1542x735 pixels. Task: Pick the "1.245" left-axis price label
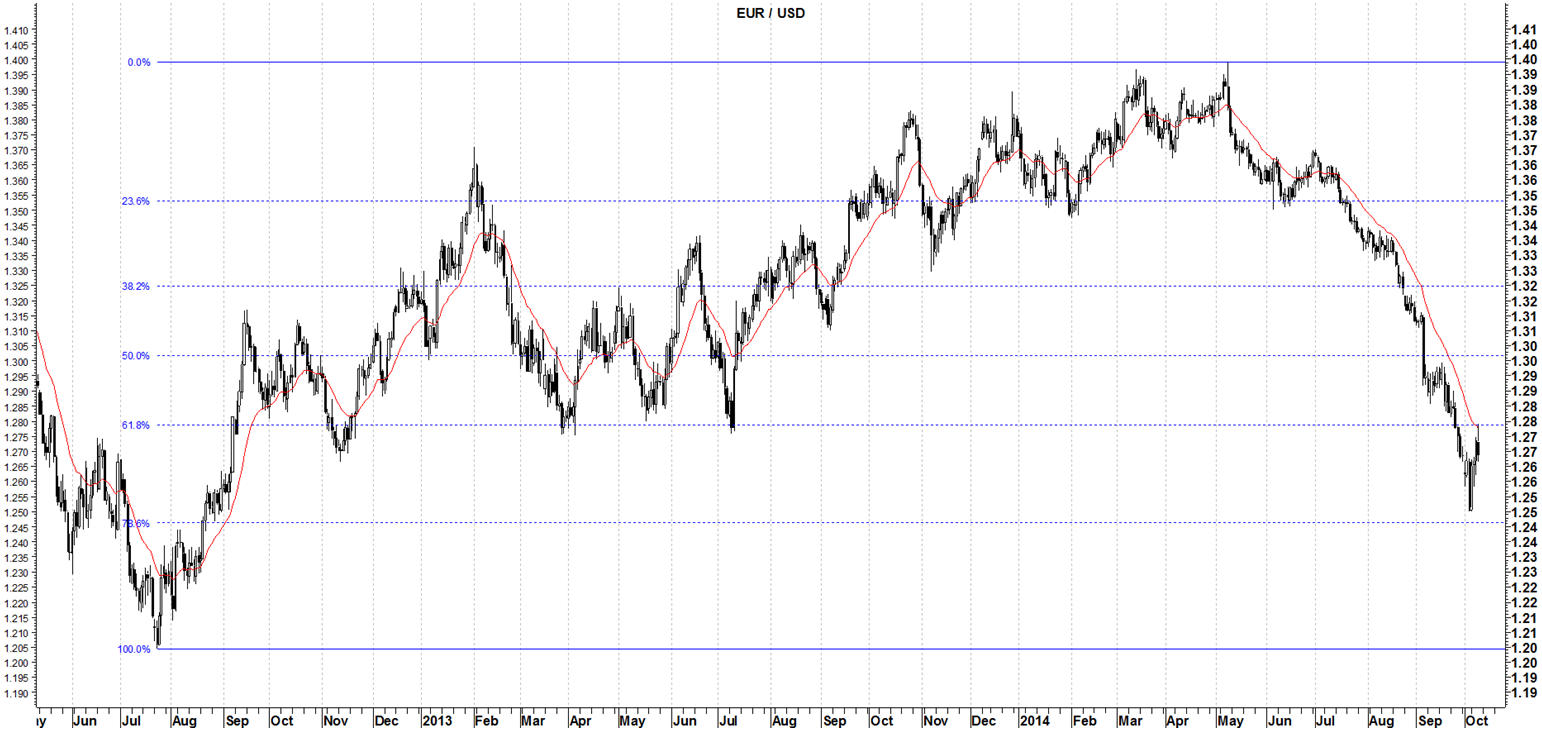pos(16,527)
